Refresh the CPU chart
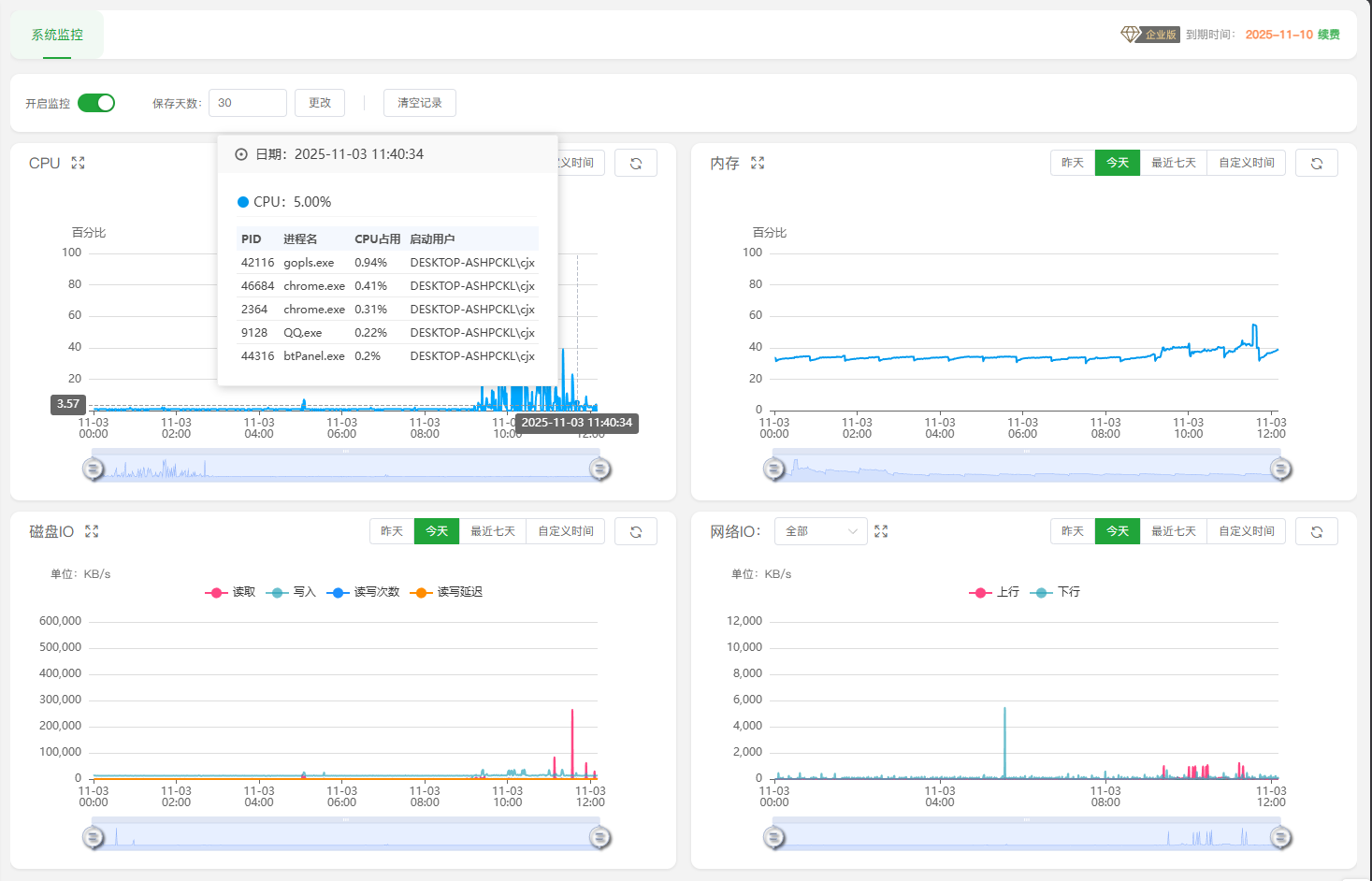Viewport: 1372px width, 881px height. click(636, 163)
